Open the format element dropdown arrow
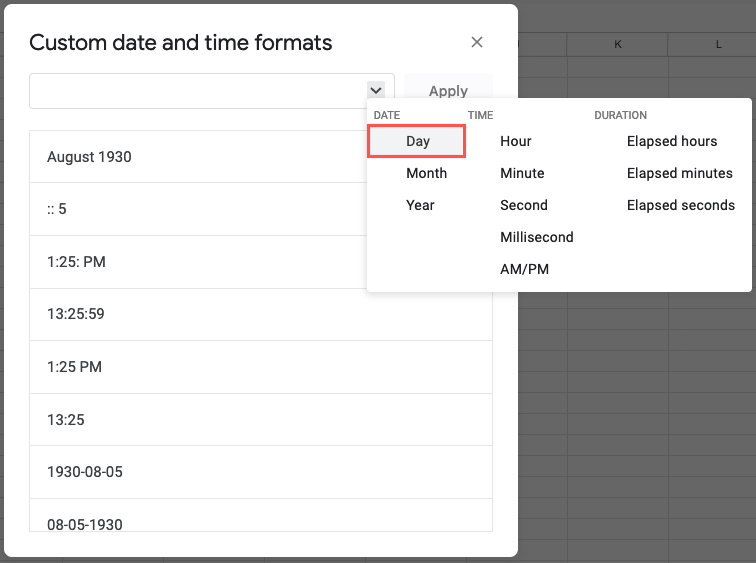 tap(376, 90)
